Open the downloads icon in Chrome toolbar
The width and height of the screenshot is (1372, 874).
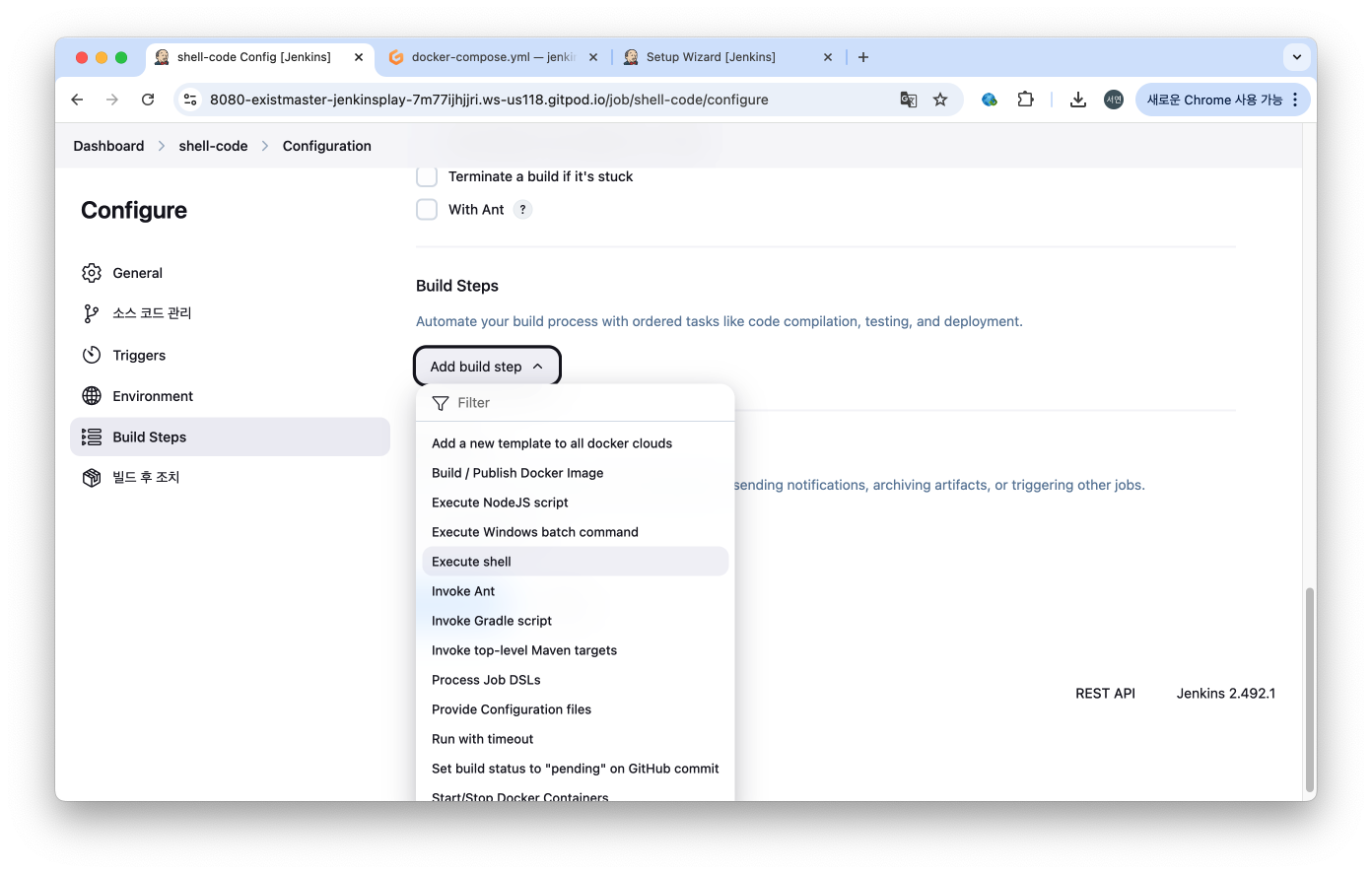pos(1078,100)
